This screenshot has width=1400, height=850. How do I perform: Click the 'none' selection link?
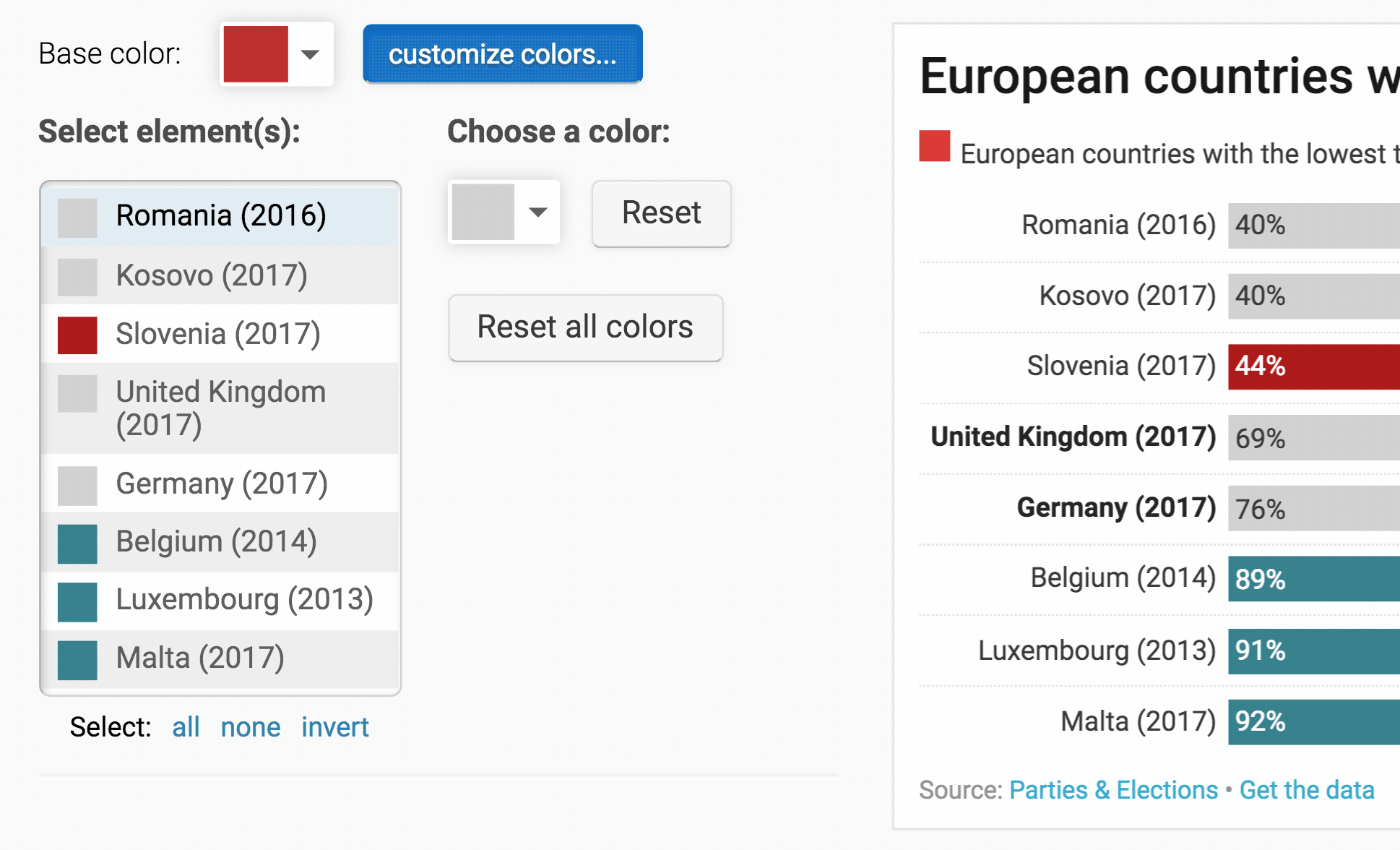[250, 727]
